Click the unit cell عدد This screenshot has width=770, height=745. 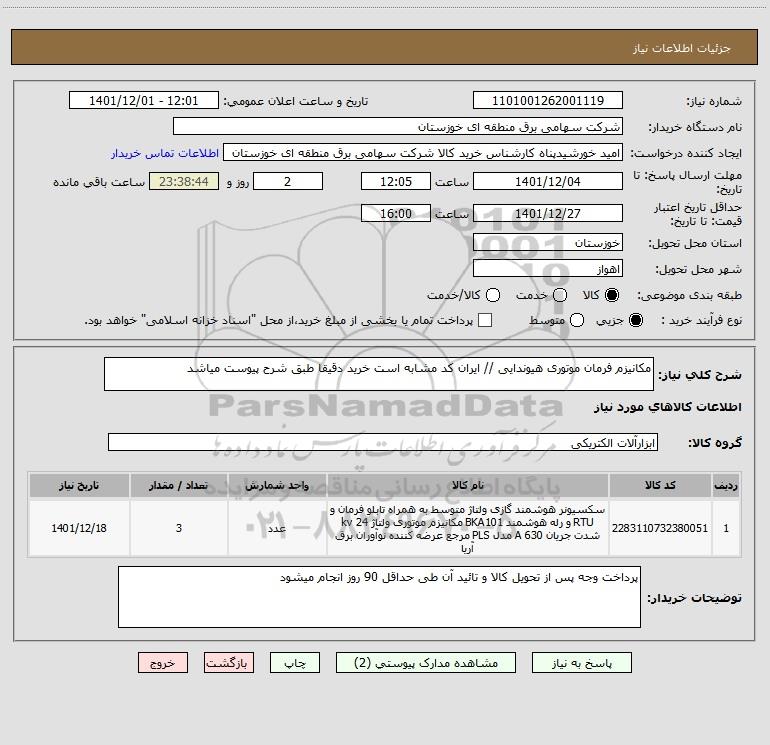click(x=277, y=528)
